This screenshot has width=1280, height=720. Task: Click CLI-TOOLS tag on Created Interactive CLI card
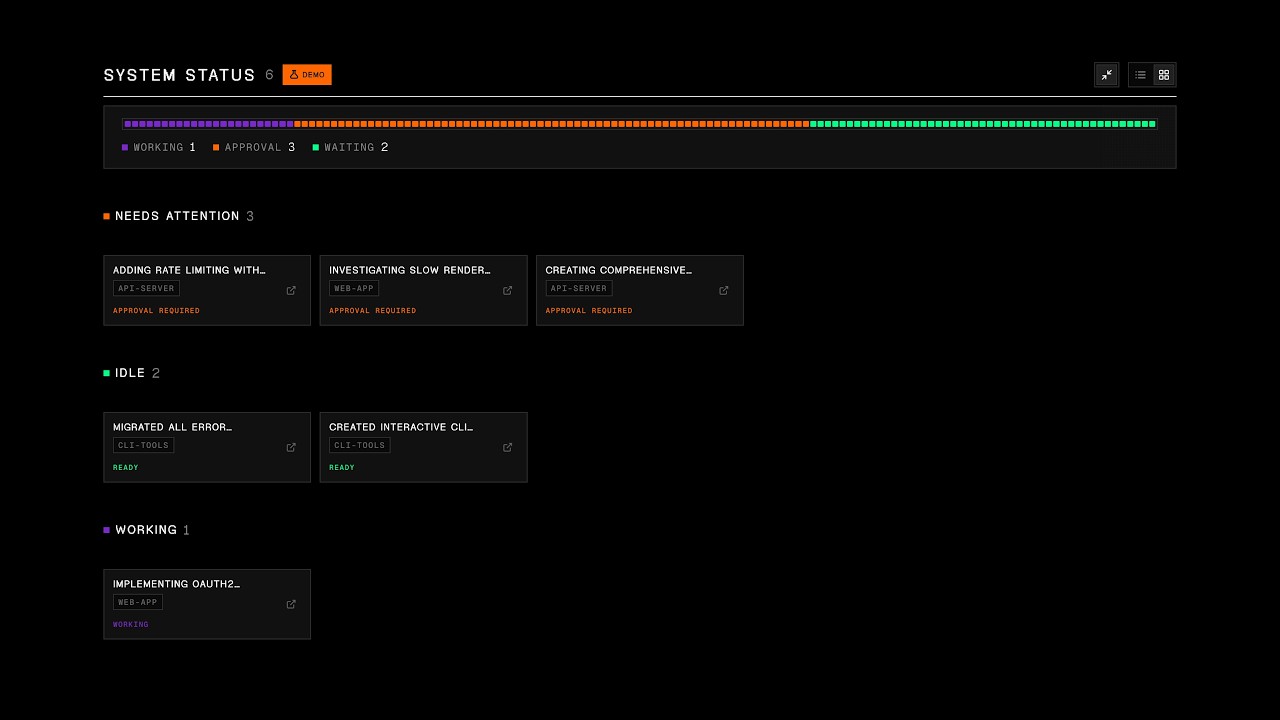(x=360, y=445)
